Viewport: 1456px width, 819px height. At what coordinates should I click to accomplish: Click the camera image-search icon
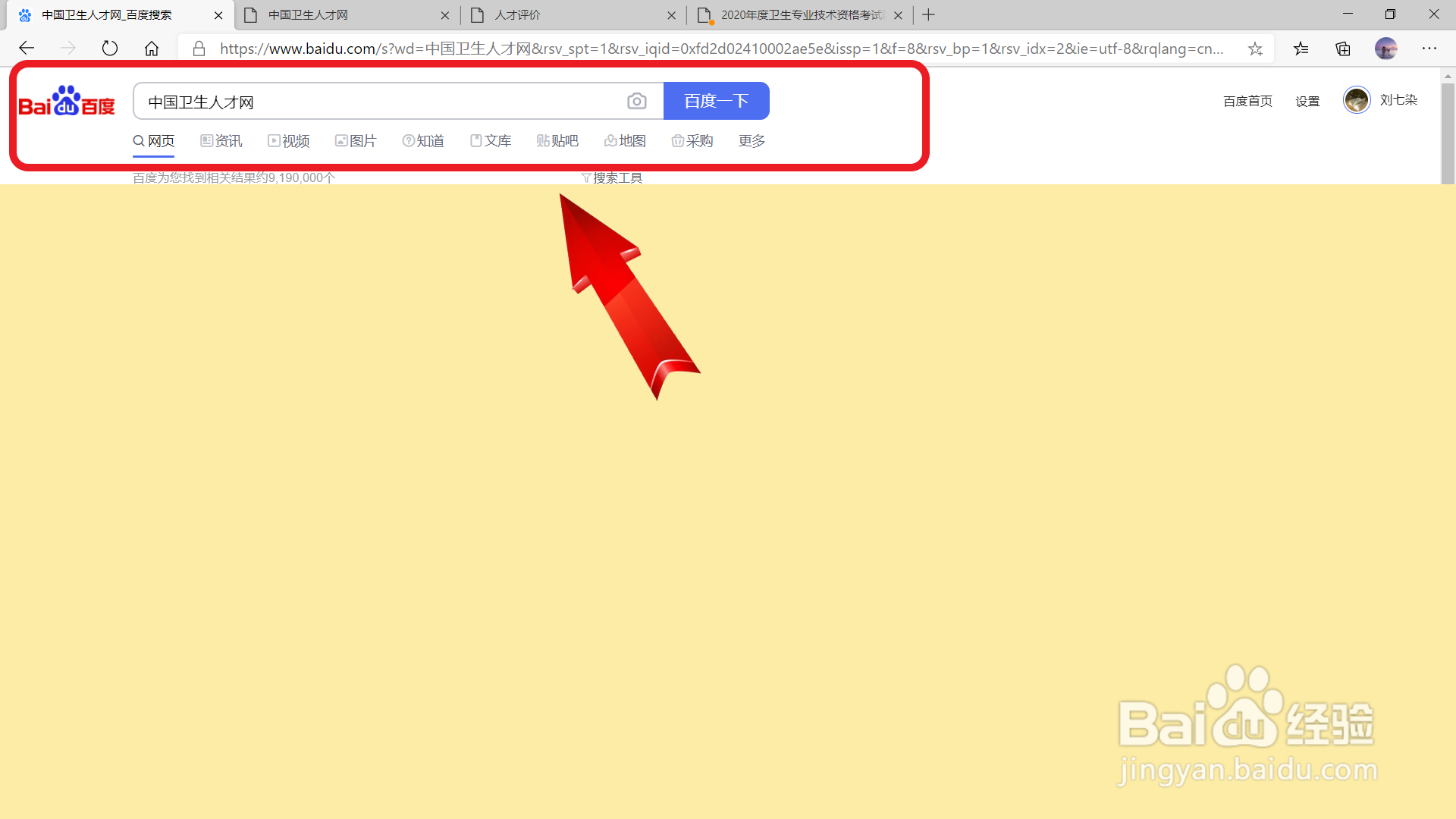pos(636,101)
